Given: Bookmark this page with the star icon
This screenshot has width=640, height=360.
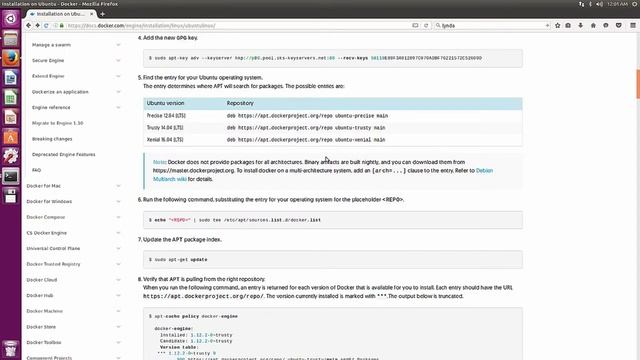Looking at the screenshot, I should [558, 25].
